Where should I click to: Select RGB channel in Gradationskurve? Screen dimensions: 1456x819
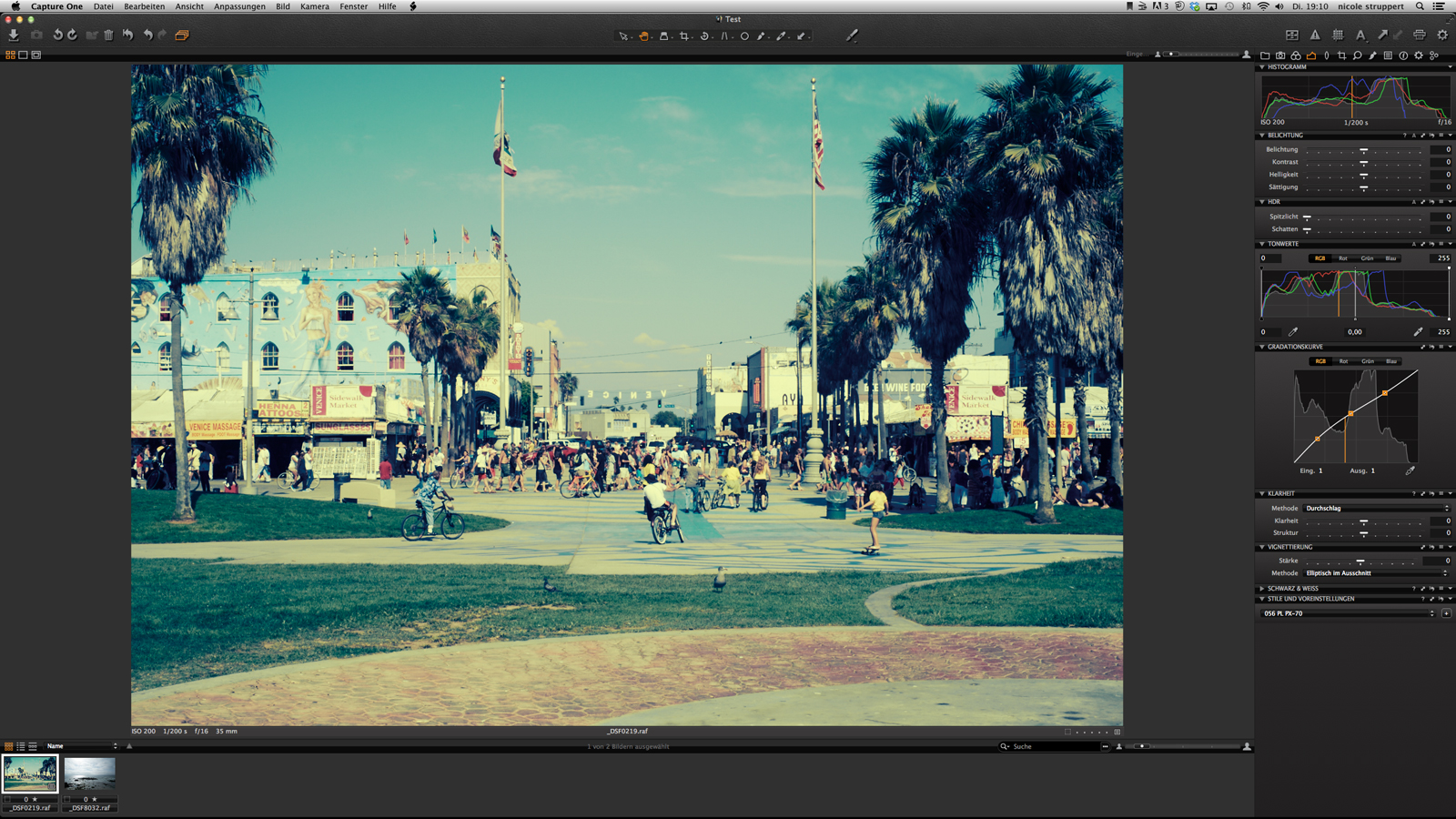pos(1320,361)
